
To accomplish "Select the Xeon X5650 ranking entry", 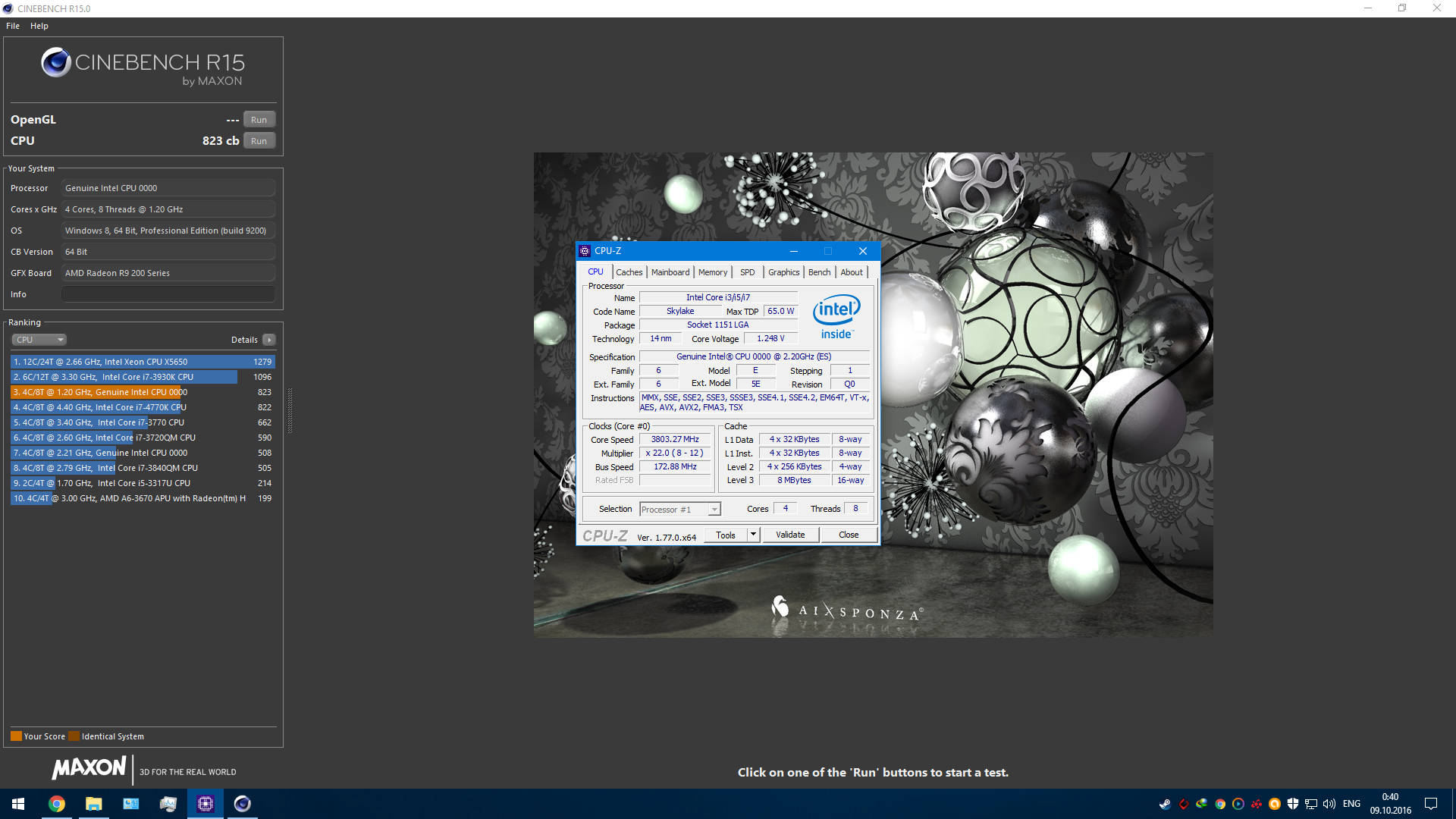I will tap(143, 362).
